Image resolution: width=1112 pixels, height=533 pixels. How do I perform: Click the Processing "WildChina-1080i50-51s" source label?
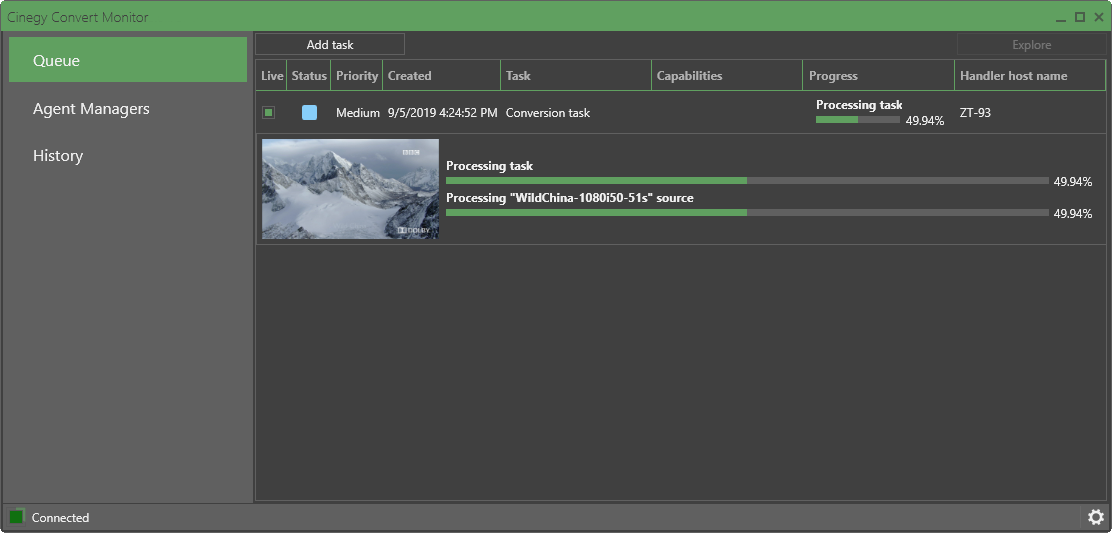pos(569,198)
